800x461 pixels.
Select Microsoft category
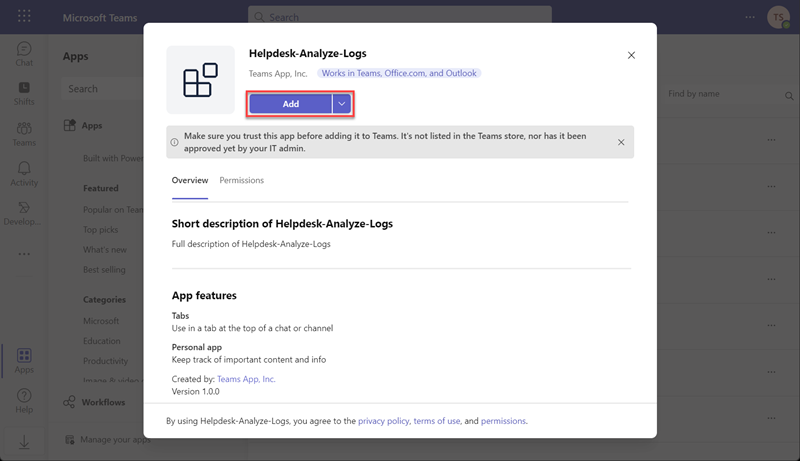[101, 321]
